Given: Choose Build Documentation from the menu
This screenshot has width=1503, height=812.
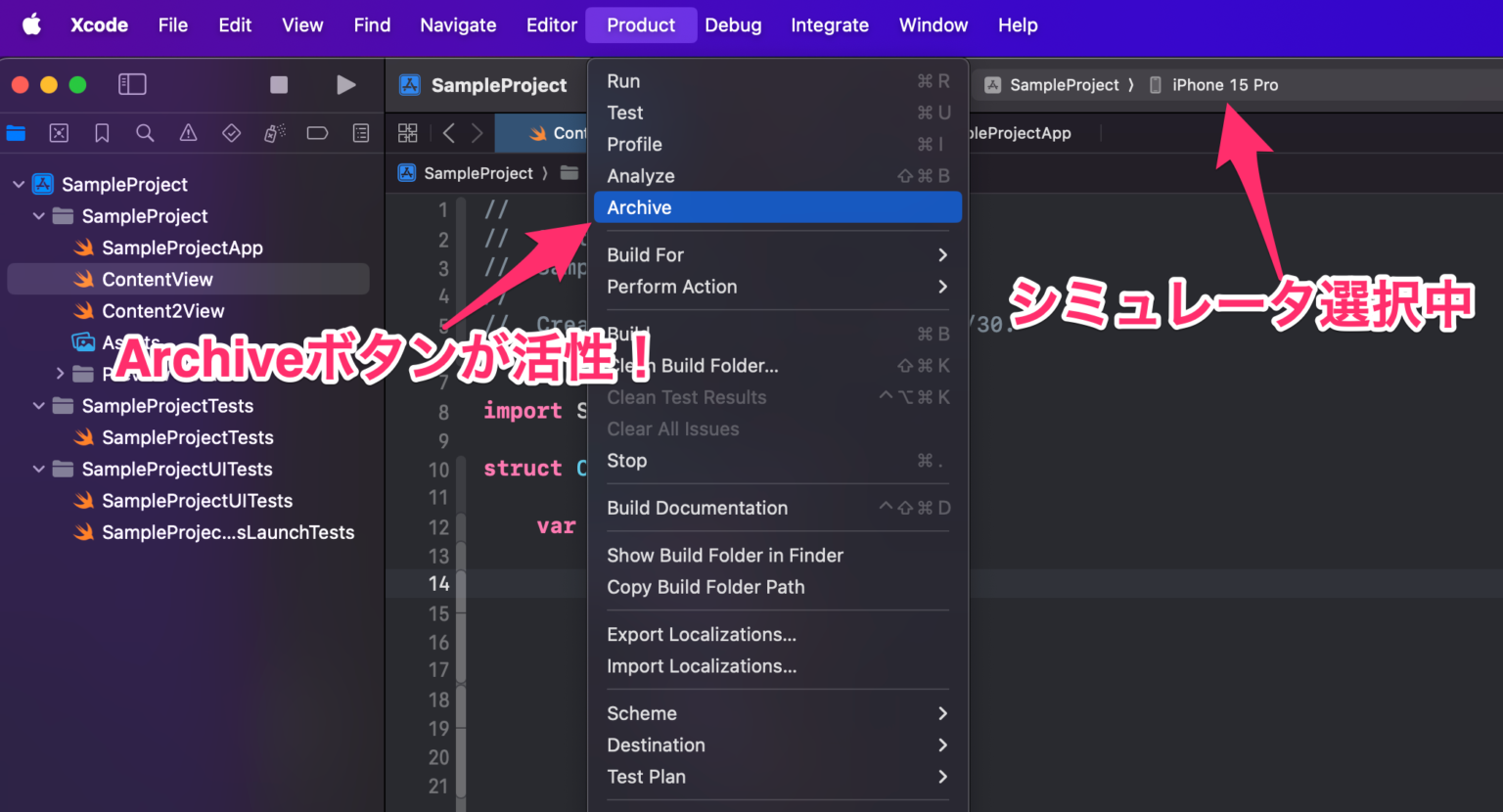Looking at the screenshot, I should tap(697, 508).
